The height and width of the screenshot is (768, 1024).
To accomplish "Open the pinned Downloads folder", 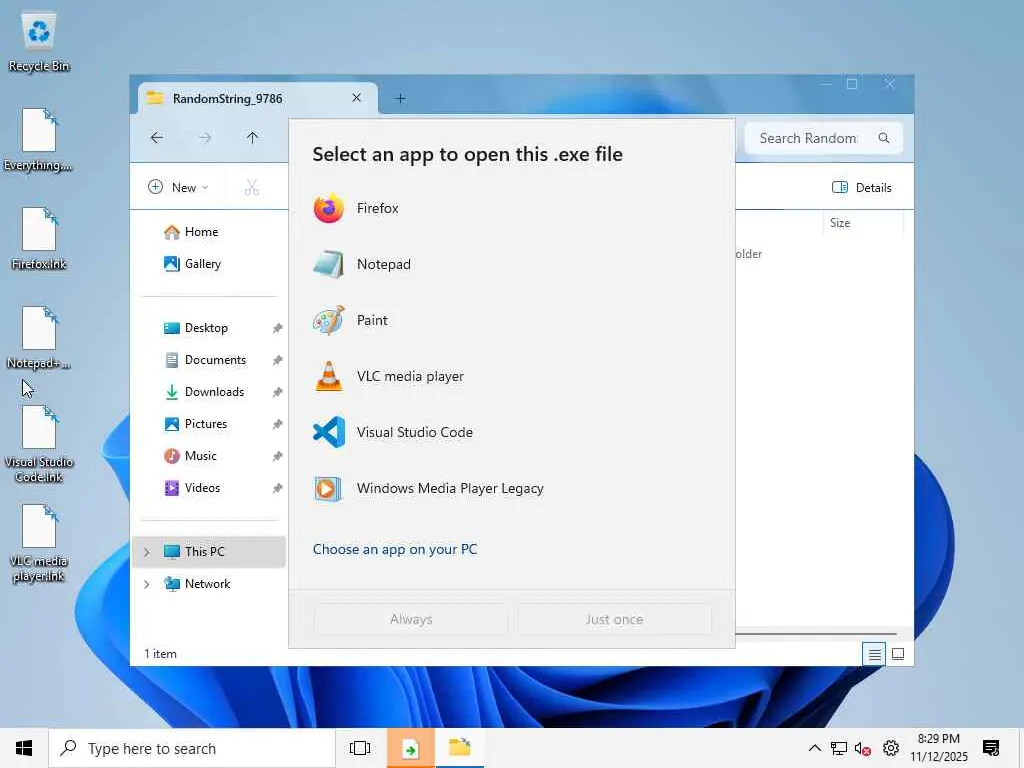I will click(x=204, y=392).
